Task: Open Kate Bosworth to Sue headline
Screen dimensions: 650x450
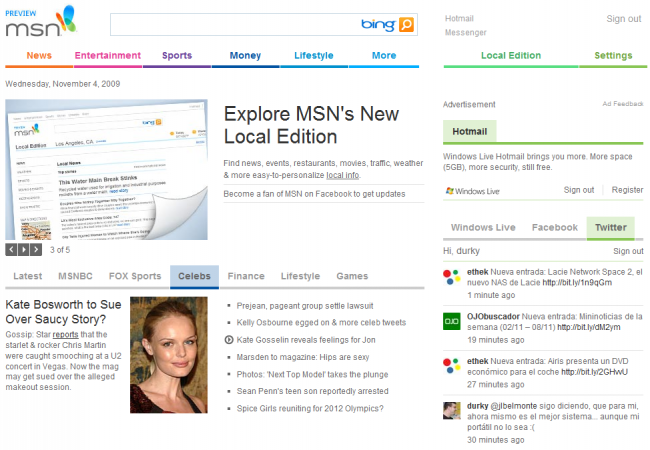Action: 63,312
